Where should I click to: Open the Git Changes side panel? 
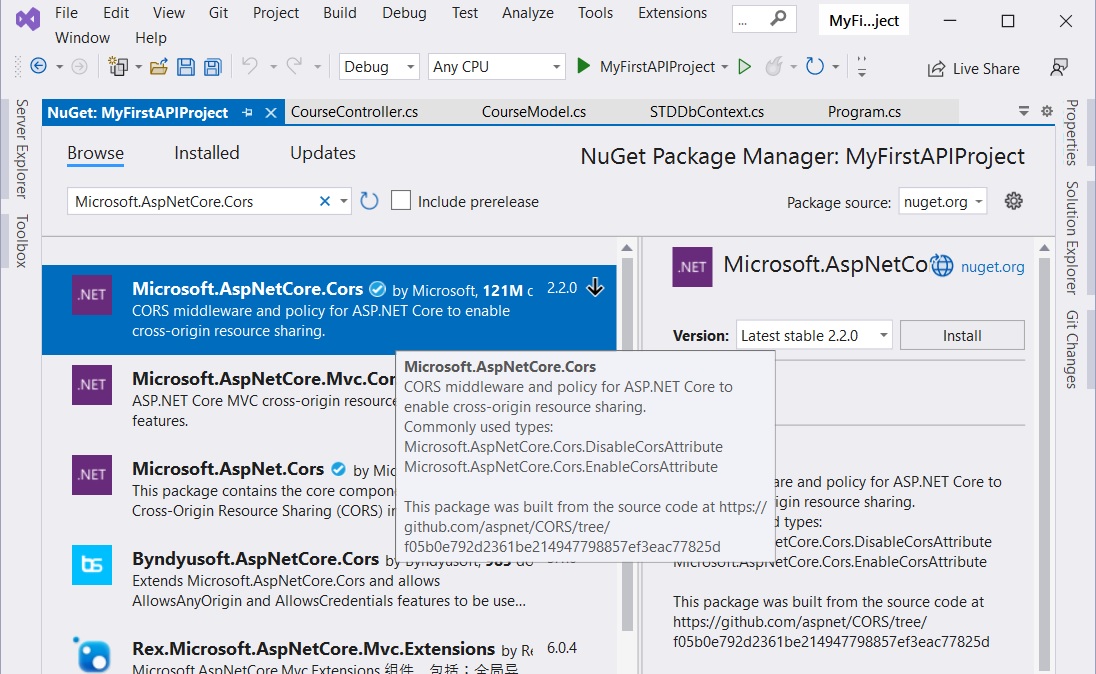(x=1072, y=350)
